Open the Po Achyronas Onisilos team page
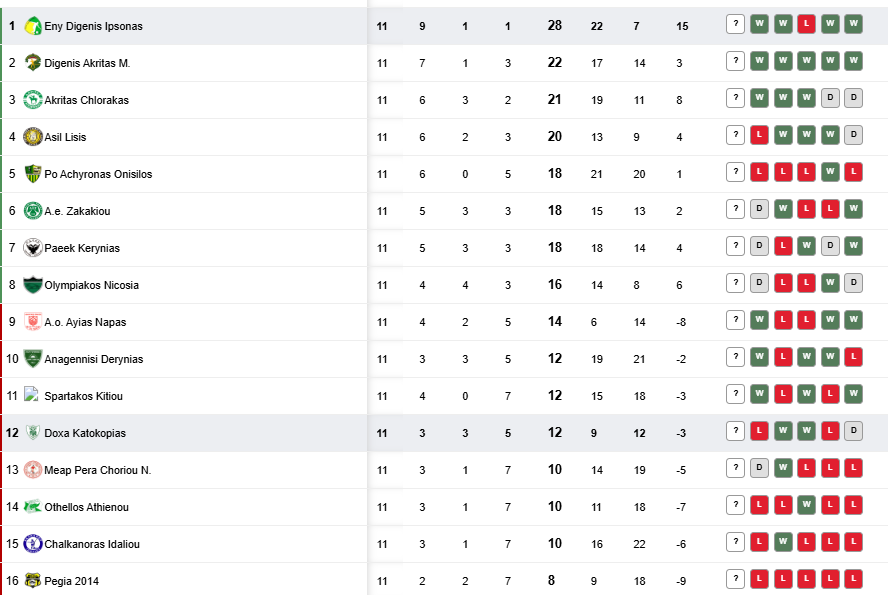The image size is (888, 595). (x=98, y=174)
